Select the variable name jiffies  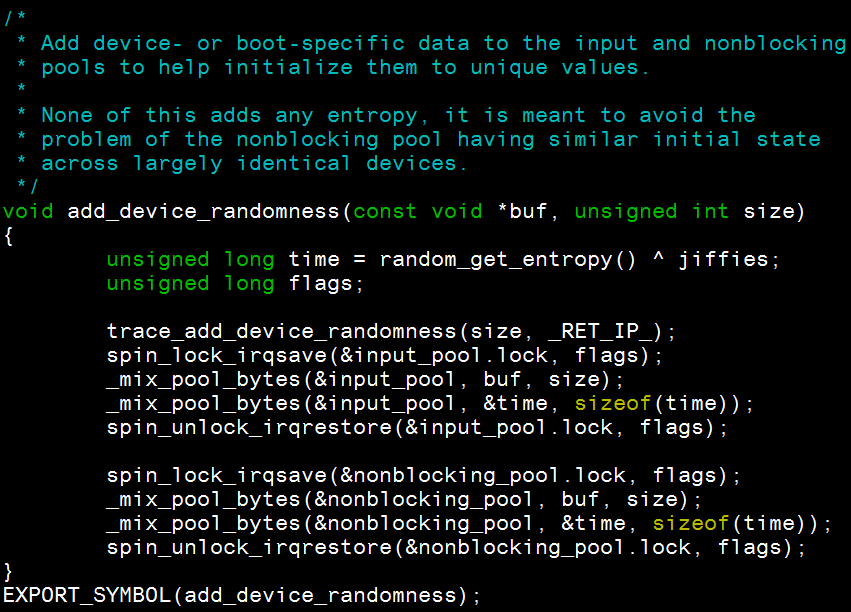[x=726, y=259]
